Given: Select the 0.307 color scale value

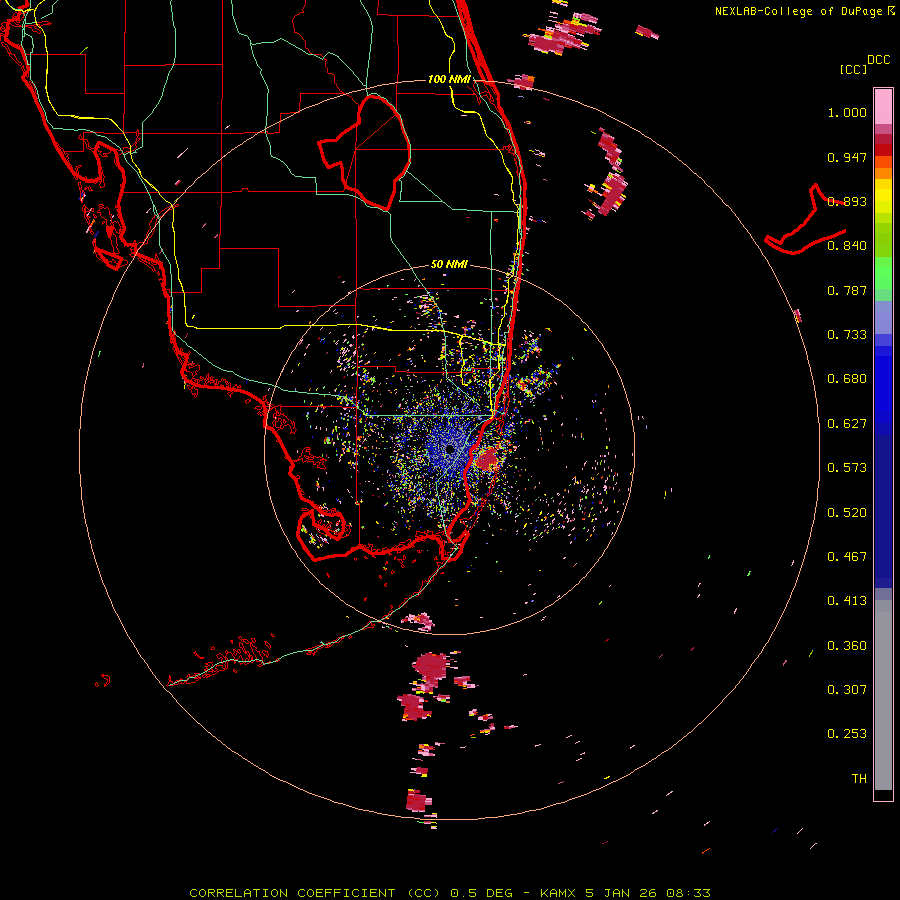Looking at the screenshot, I should coord(847,690).
